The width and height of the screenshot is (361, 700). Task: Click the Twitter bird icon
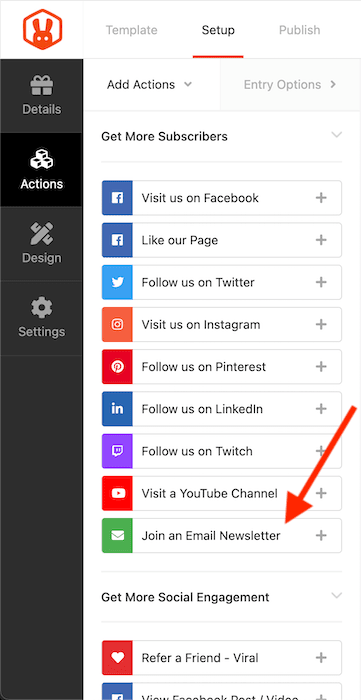[117, 282]
